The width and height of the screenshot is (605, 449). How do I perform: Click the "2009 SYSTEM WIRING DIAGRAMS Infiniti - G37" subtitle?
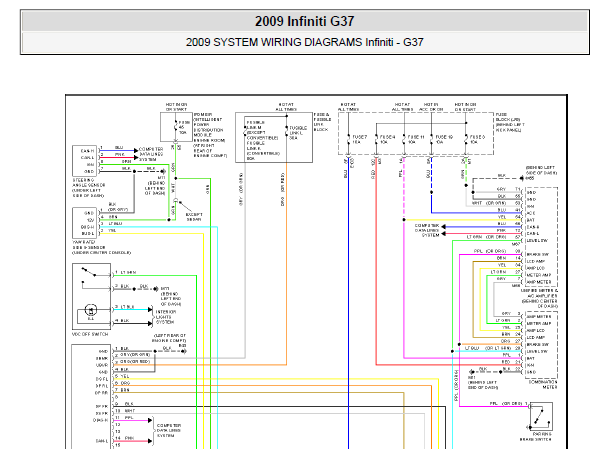click(304, 42)
